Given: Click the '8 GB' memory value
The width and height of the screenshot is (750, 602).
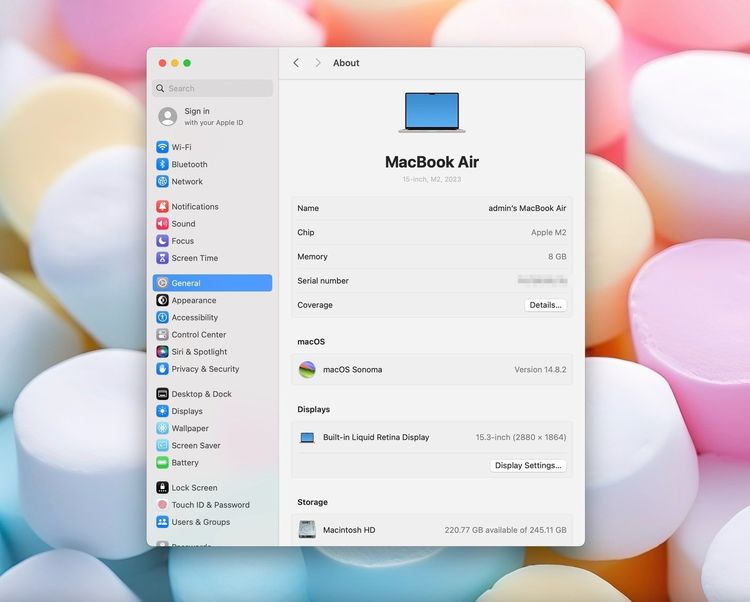Looking at the screenshot, I should (x=557, y=256).
